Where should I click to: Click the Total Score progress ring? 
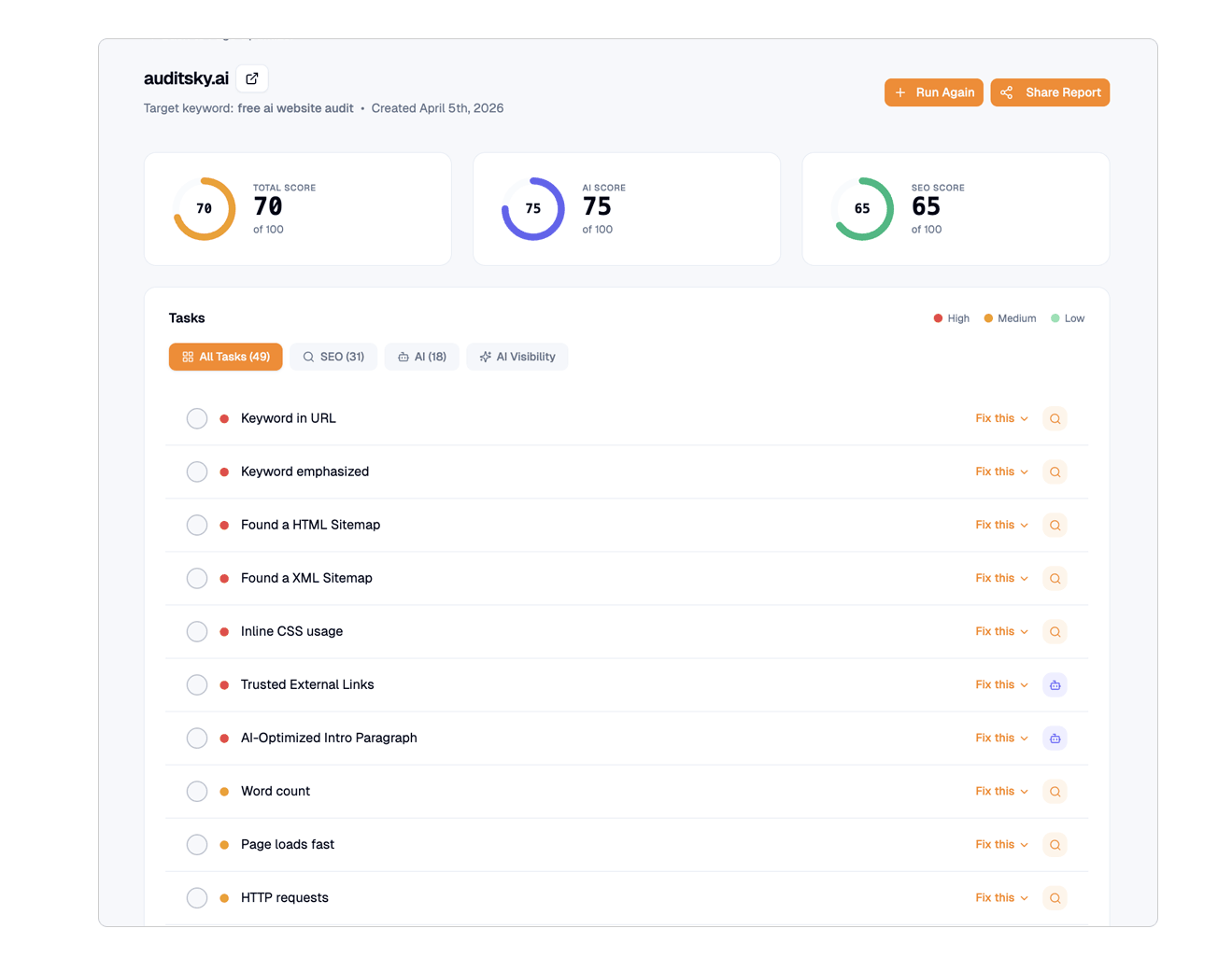[204, 208]
